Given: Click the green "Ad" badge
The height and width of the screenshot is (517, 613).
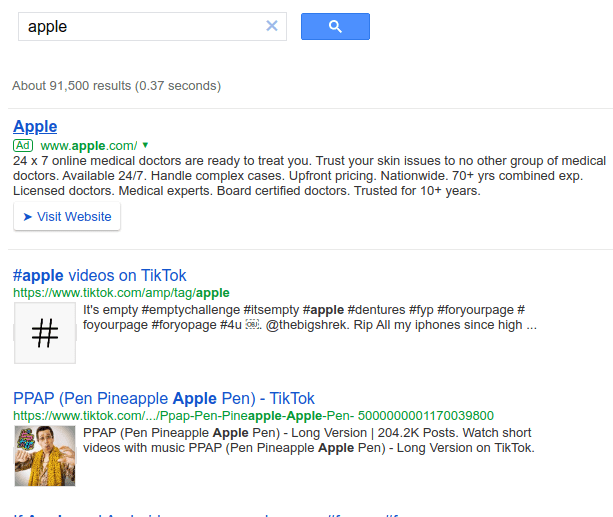Looking at the screenshot, I should pyautogui.click(x=23, y=145).
